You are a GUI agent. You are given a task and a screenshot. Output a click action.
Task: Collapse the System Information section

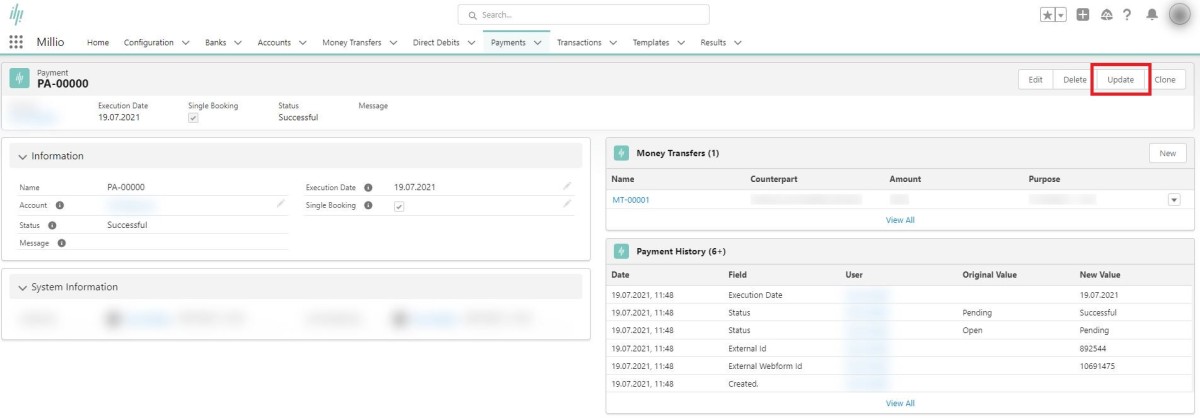pos(22,288)
